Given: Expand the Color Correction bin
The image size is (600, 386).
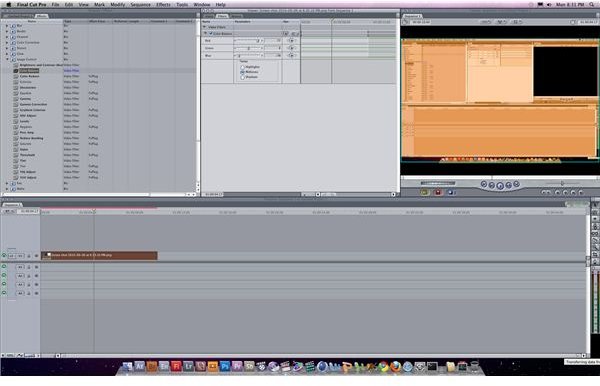Looking at the screenshot, I should [x=7, y=42].
